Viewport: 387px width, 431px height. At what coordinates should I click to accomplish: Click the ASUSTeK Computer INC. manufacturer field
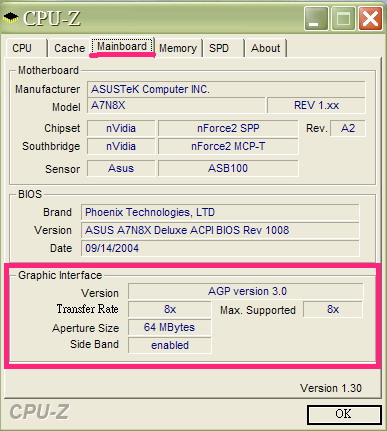pyautogui.click(x=226, y=89)
